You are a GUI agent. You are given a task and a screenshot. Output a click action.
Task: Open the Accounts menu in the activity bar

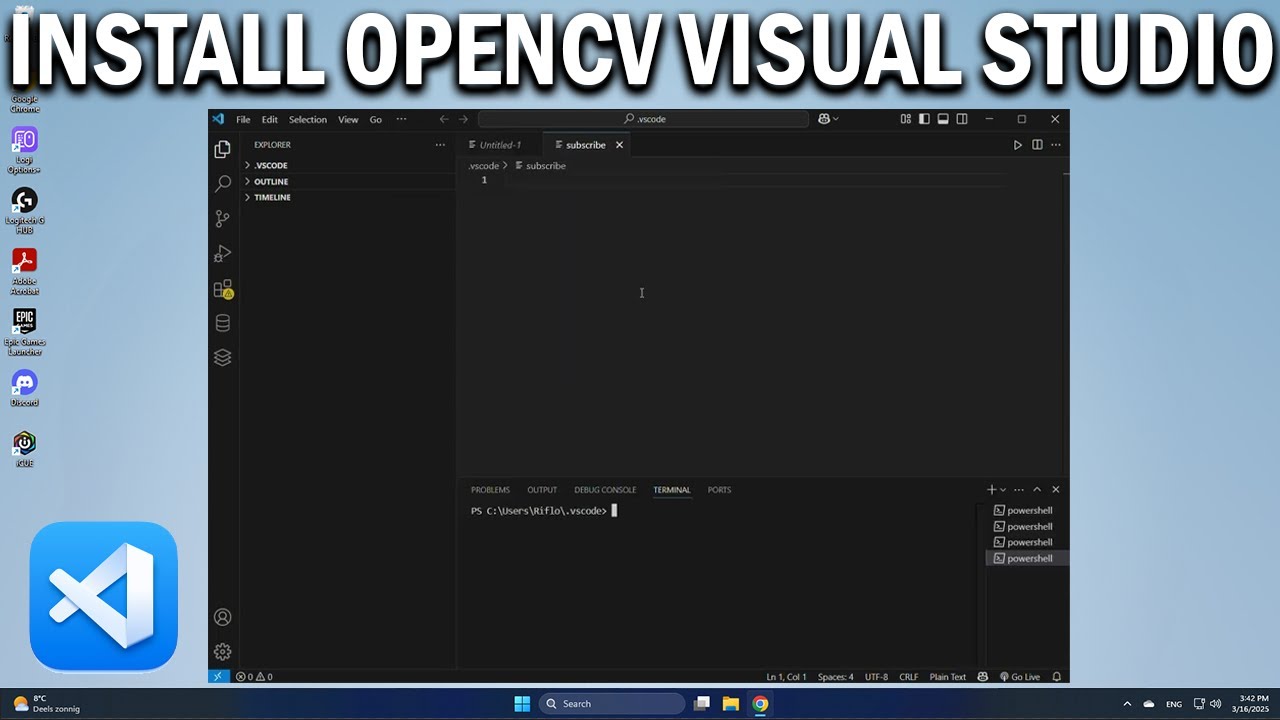pos(222,617)
